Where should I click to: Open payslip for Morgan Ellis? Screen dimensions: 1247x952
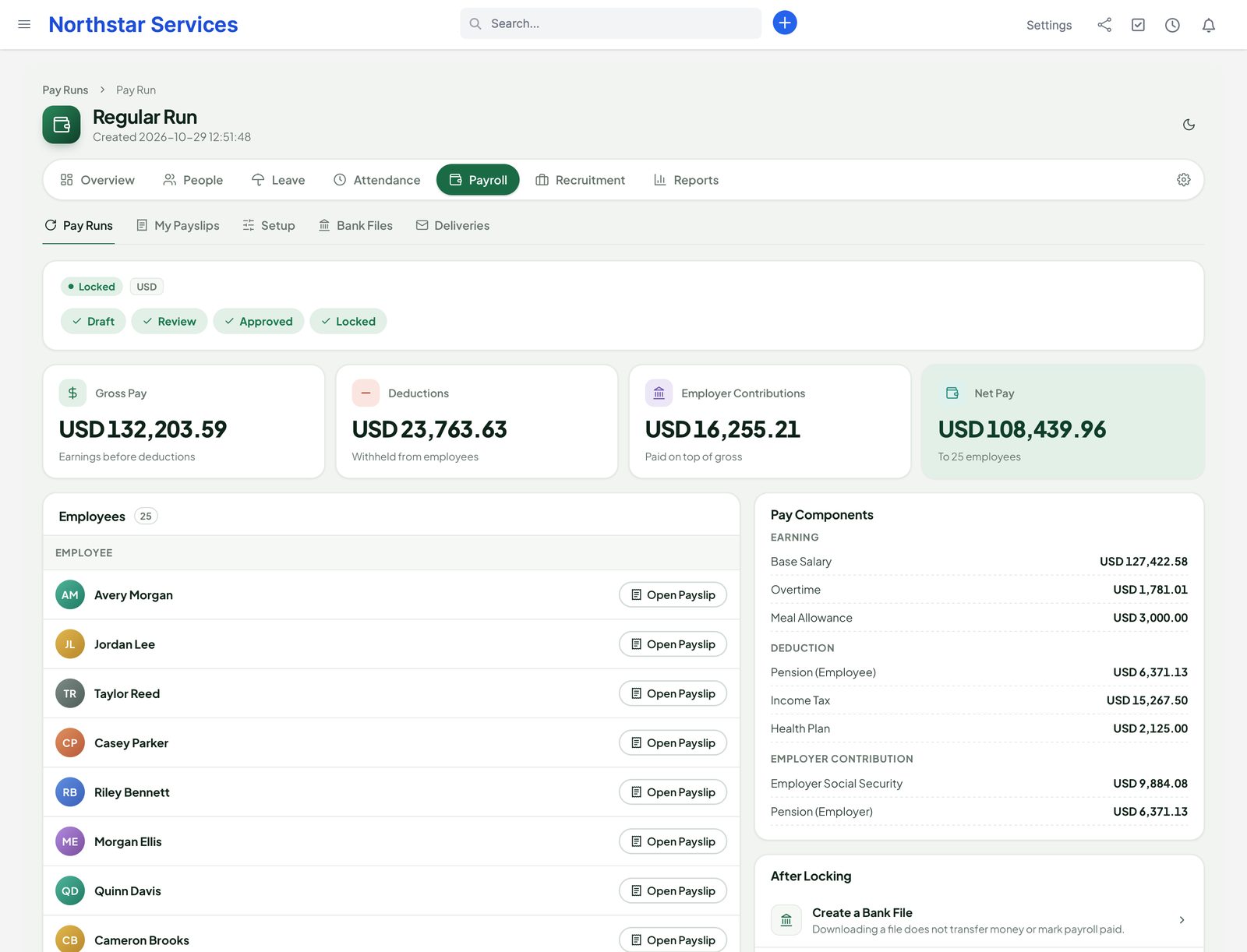click(673, 841)
